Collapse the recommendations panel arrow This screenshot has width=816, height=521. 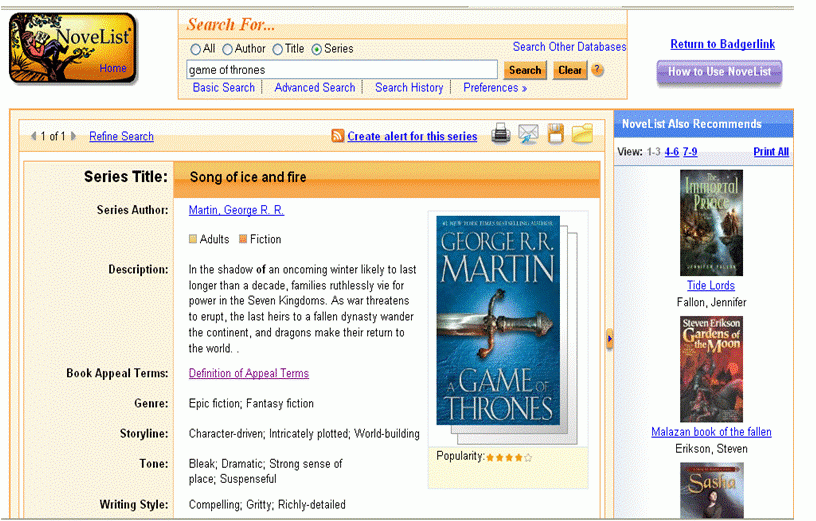(609, 339)
